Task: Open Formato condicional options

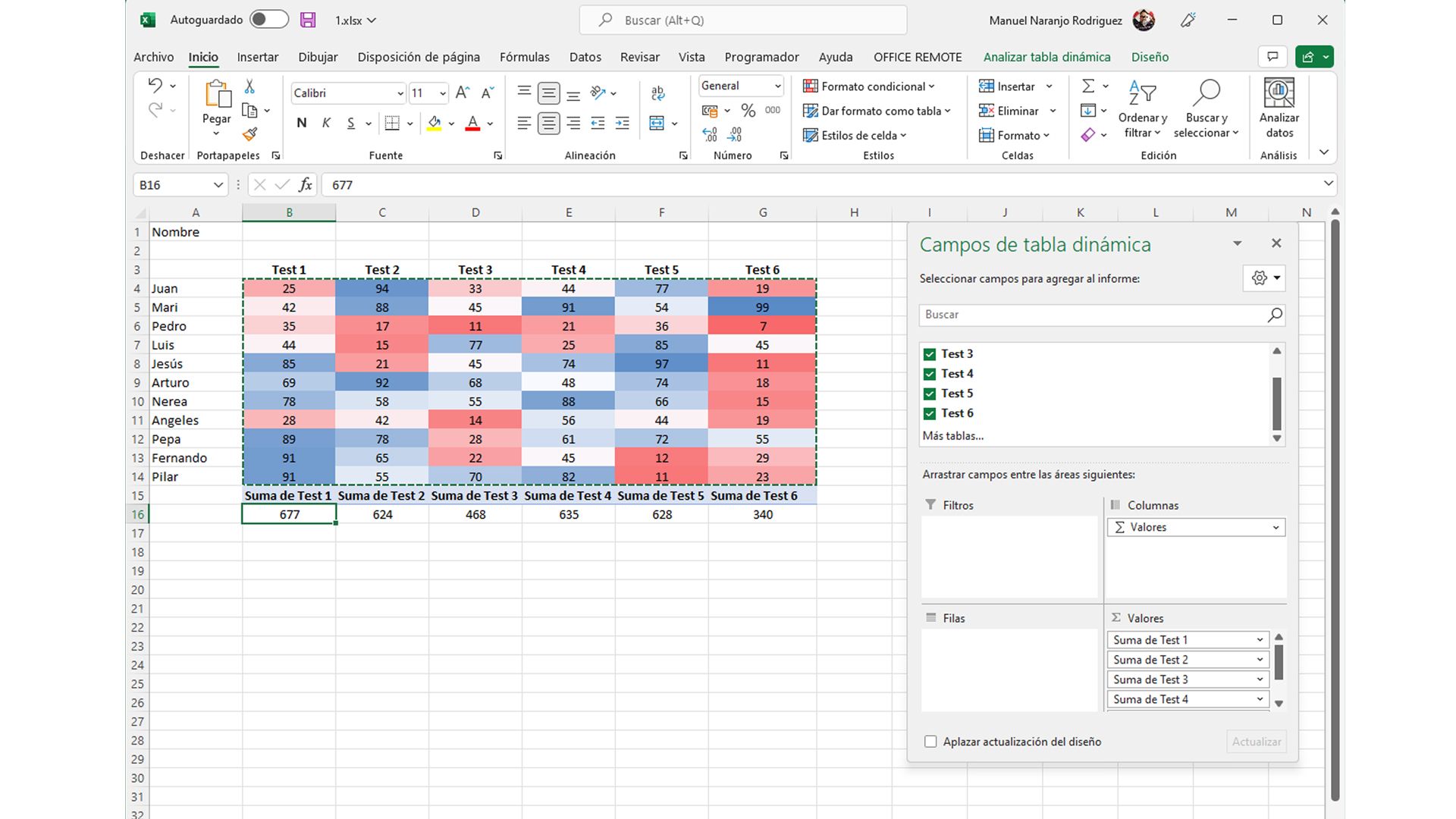Action: point(869,86)
